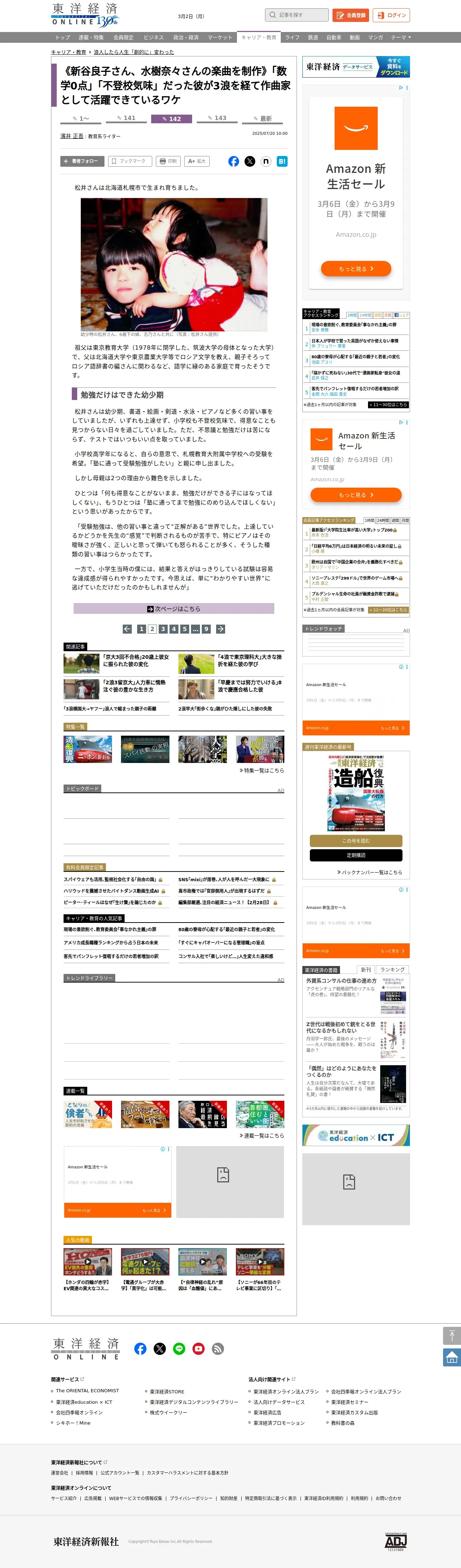Click the next page arrow in pagination
461x1568 pixels.
coord(221,629)
